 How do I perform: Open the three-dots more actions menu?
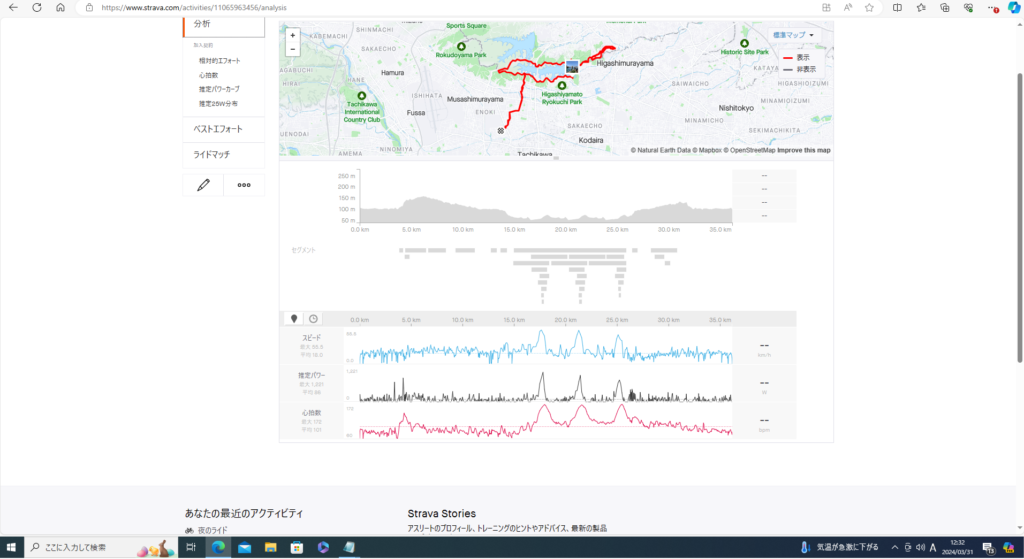(x=244, y=184)
